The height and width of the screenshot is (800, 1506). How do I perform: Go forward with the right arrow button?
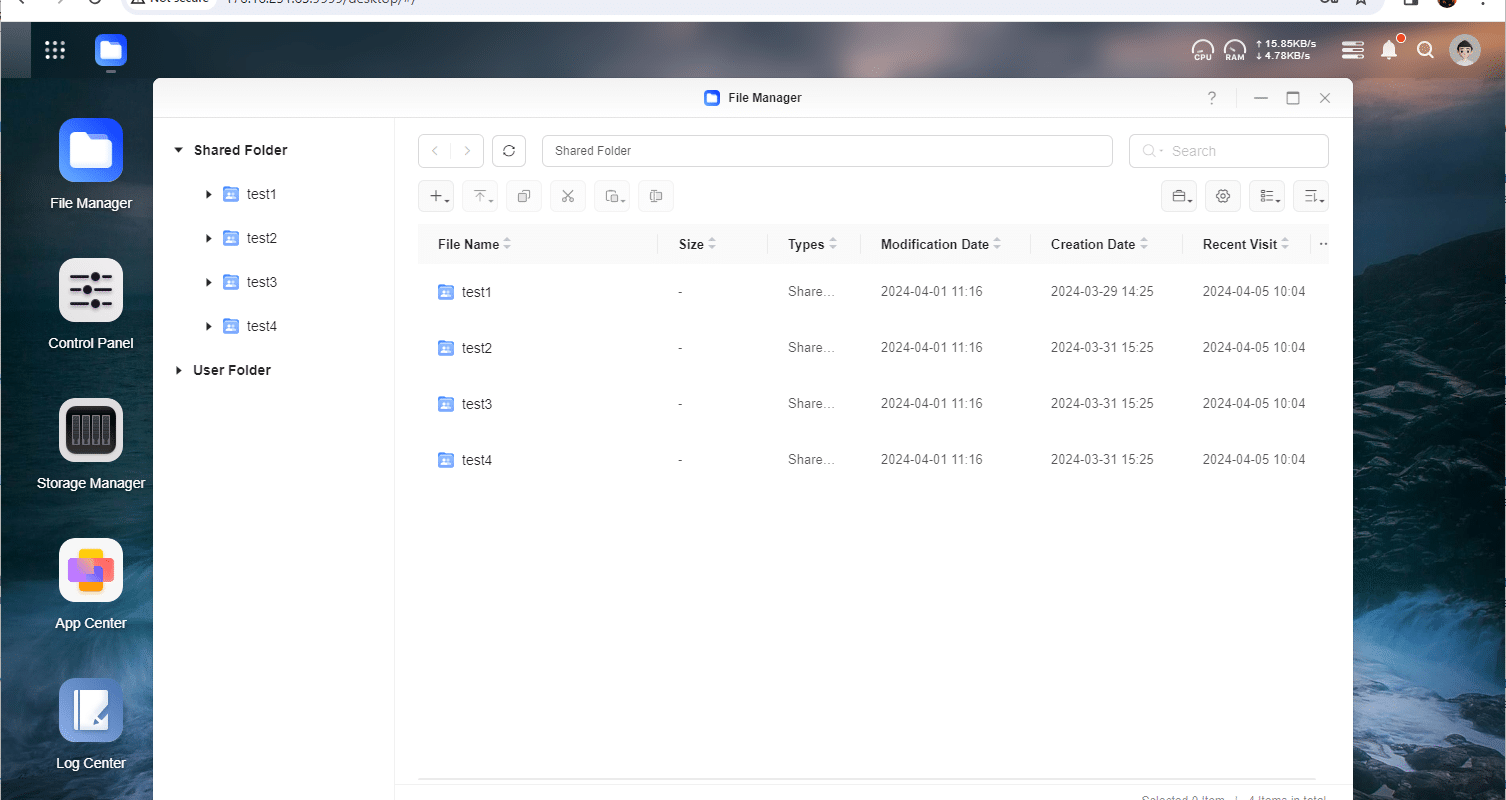[467, 151]
